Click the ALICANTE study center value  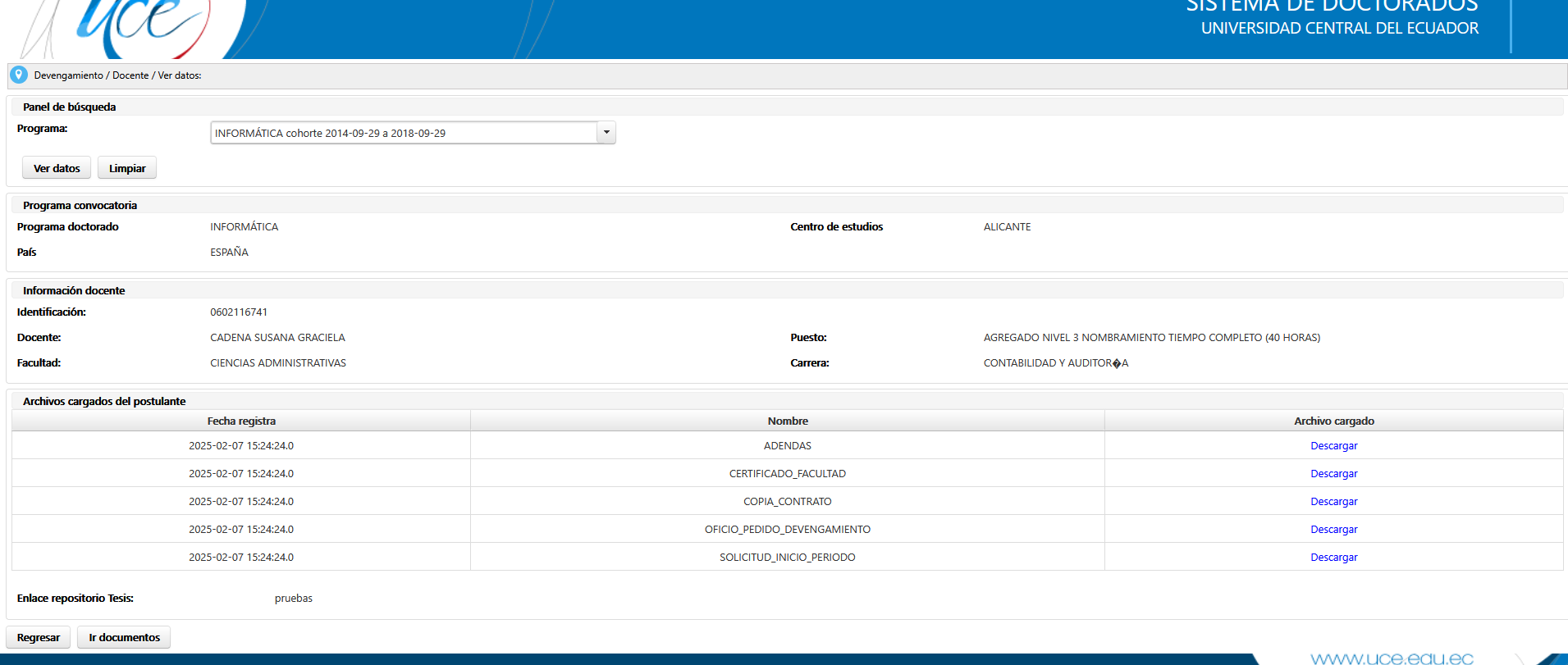1007,227
